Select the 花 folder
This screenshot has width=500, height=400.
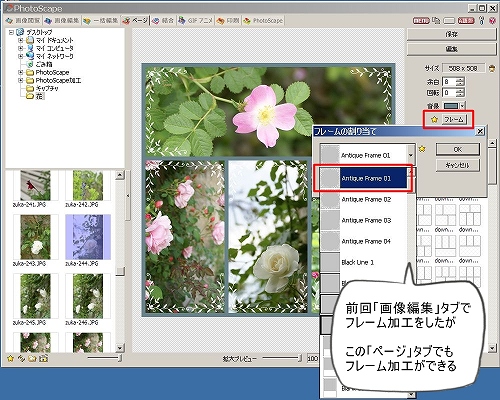(x=39, y=96)
